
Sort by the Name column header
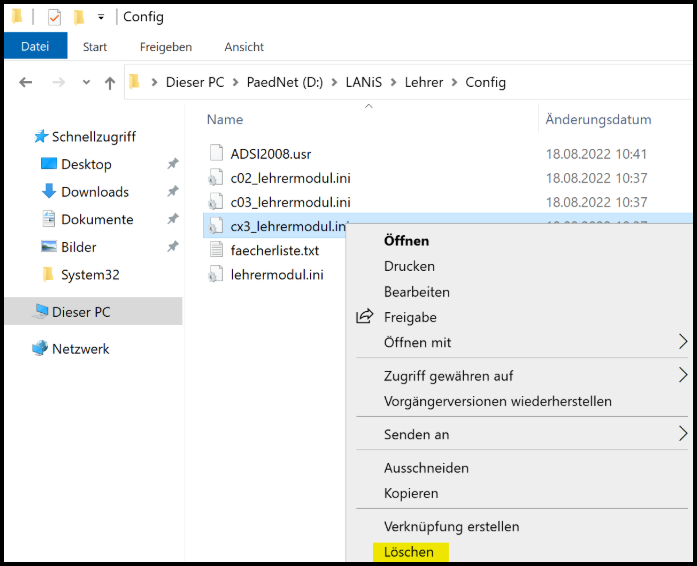[225, 119]
